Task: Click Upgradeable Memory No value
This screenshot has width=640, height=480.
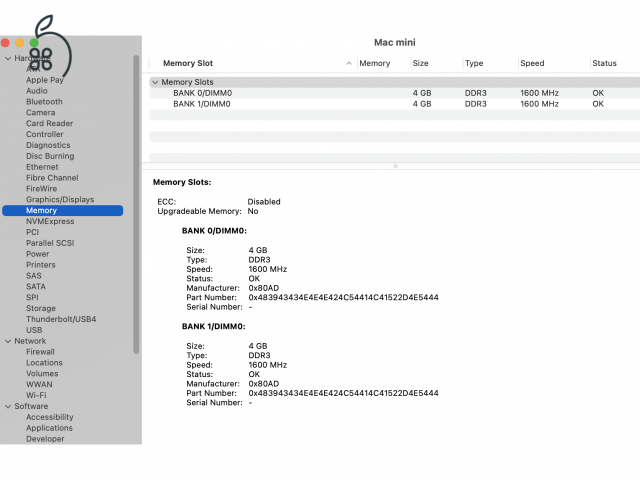Action: click(253, 211)
